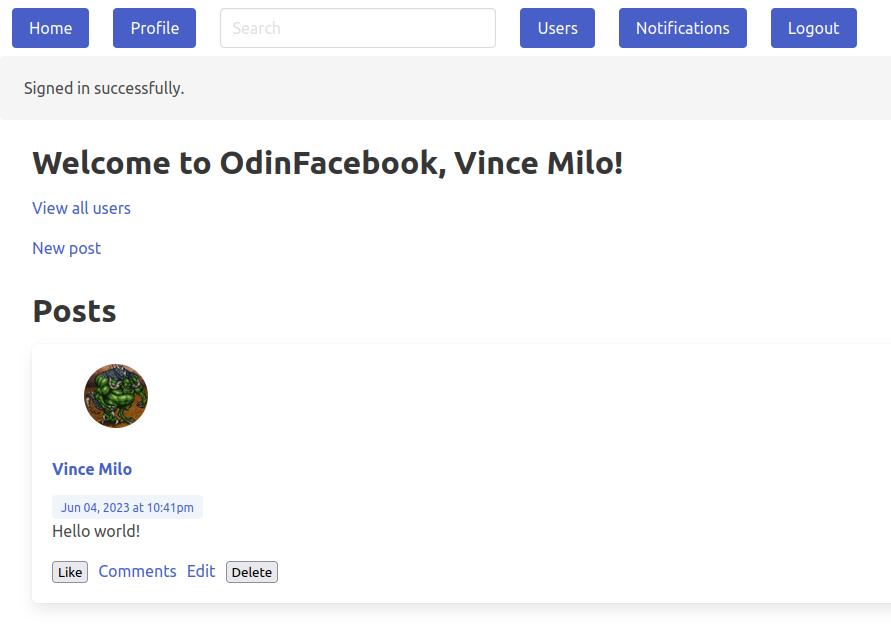This screenshot has height=637, width=891.
Task: Click Vince Milo's round avatar image
Action: pyautogui.click(x=116, y=396)
